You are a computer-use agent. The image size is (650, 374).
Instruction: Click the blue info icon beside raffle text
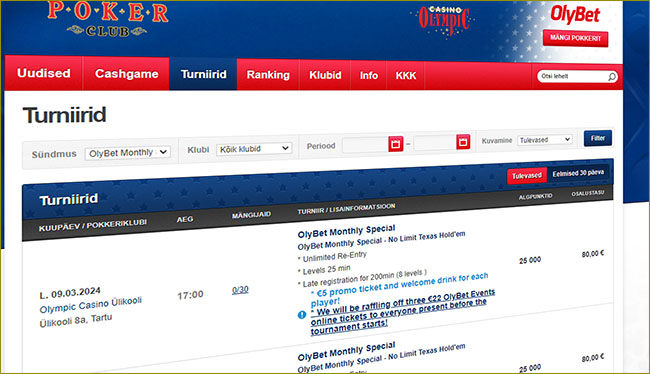pyautogui.click(x=302, y=315)
